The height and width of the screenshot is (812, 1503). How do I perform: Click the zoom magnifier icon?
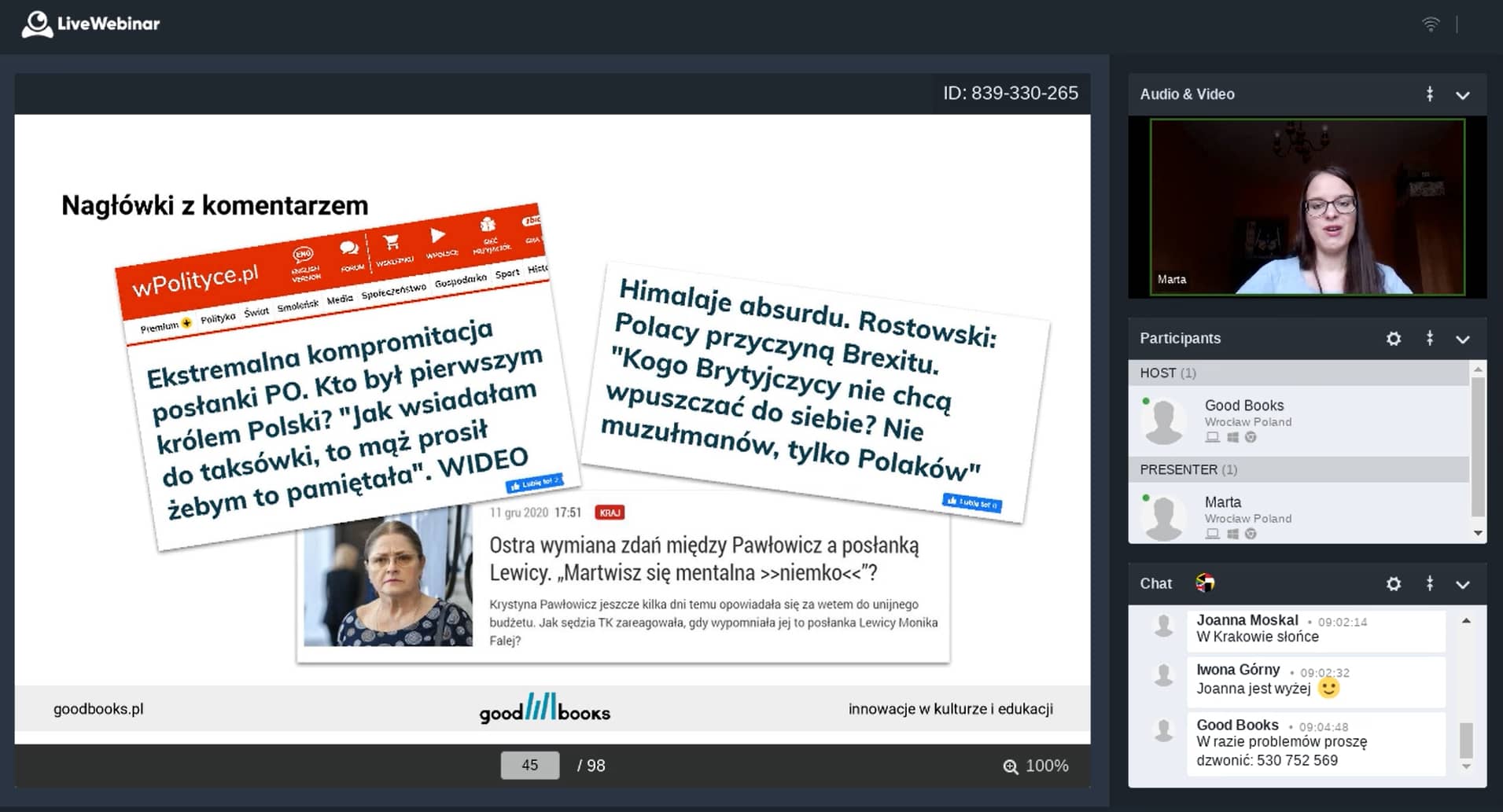tap(1011, 766)
